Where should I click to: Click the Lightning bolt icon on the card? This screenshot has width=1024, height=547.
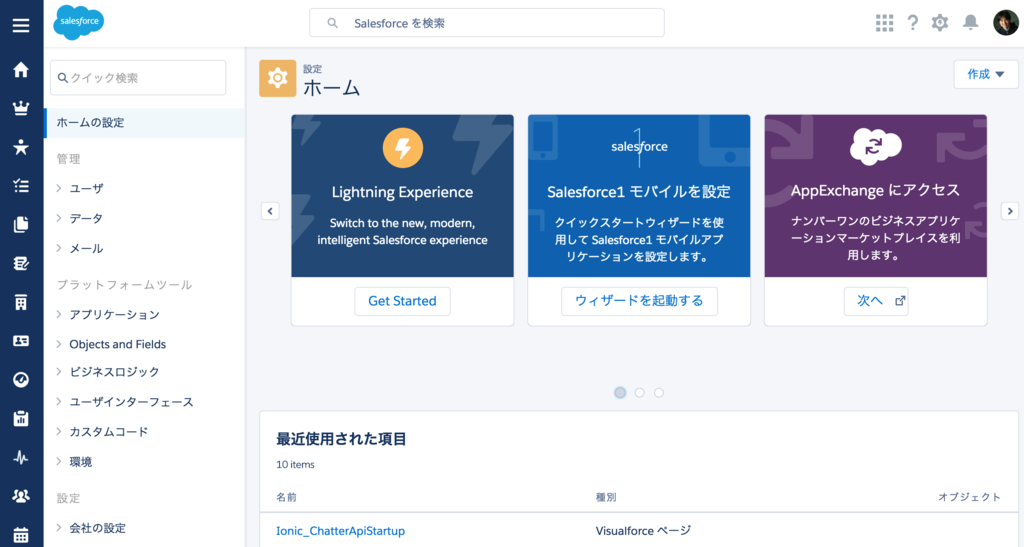(x=402, y=148)
